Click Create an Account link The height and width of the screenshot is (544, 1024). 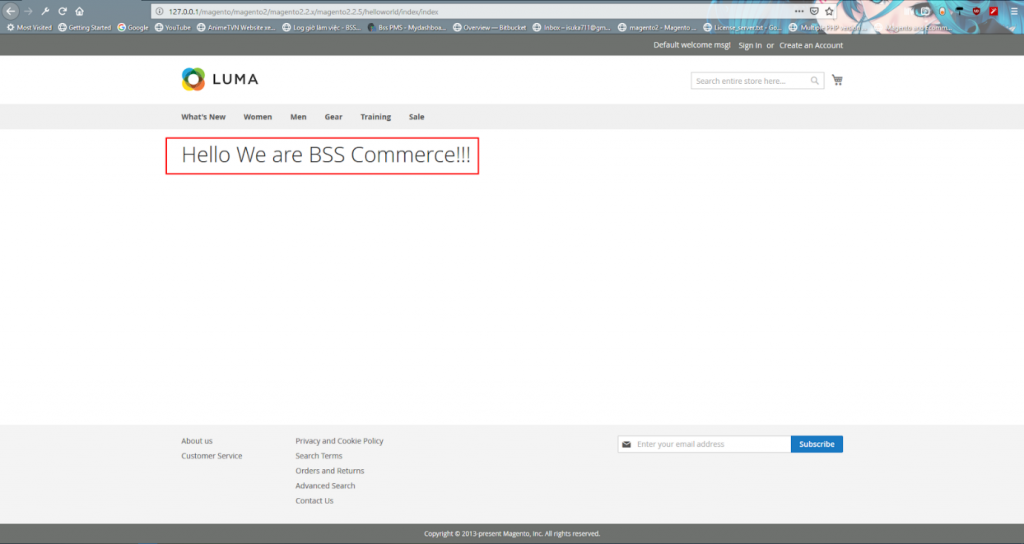pyautogui.click(x=810, y=45)
